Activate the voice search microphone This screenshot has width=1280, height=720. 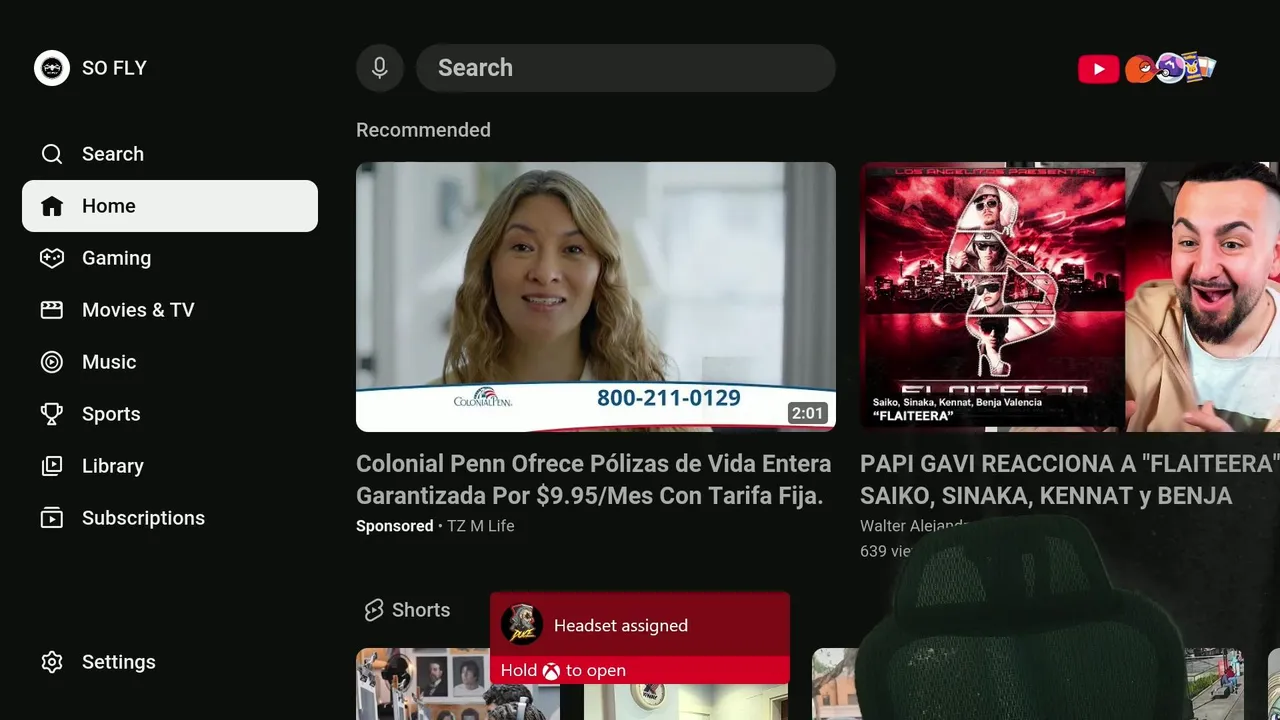pyautogui.click(x=380, y=68)
